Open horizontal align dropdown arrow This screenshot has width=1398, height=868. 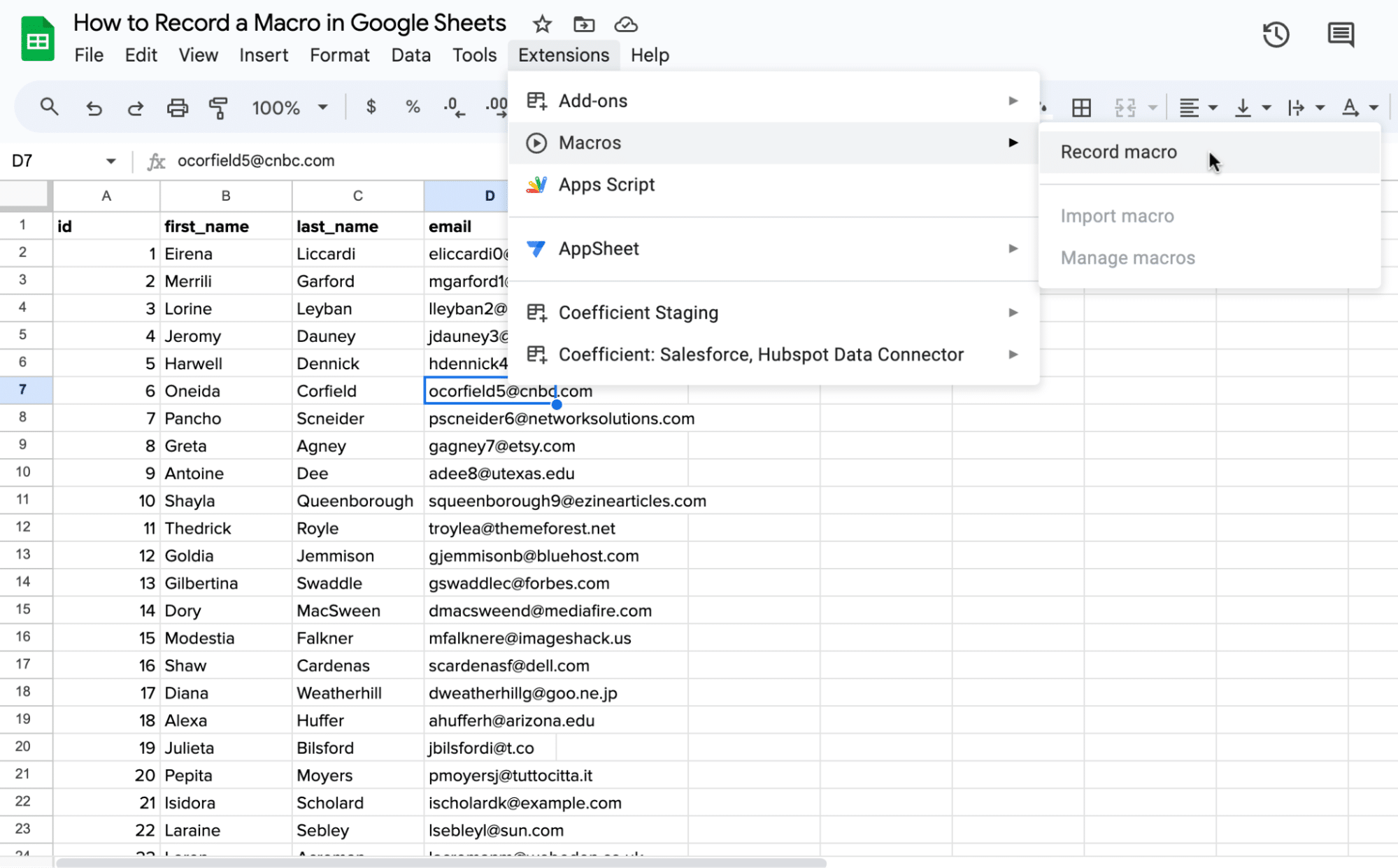point(1213,108)
